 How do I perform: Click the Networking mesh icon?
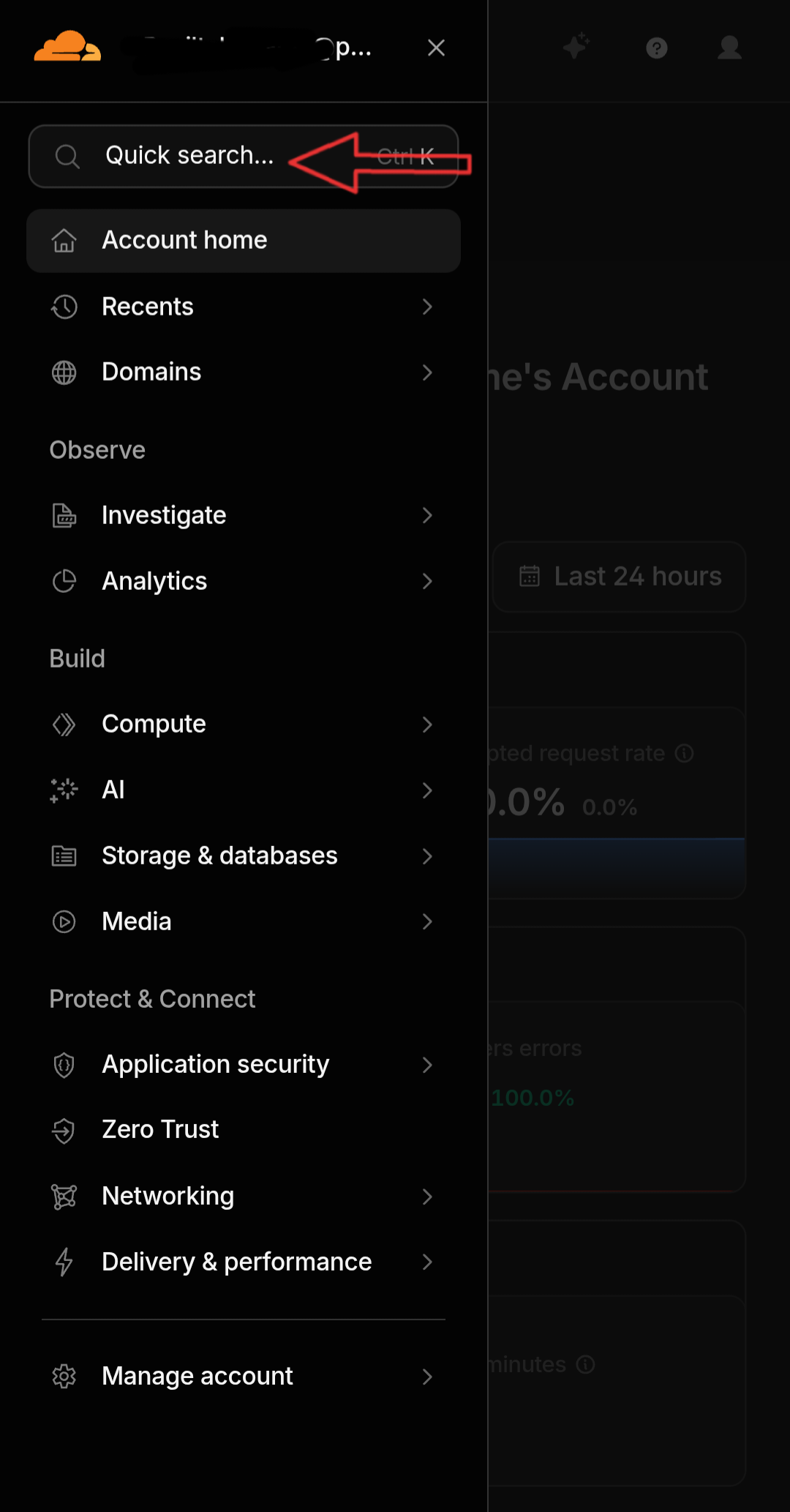point(64,1197)
